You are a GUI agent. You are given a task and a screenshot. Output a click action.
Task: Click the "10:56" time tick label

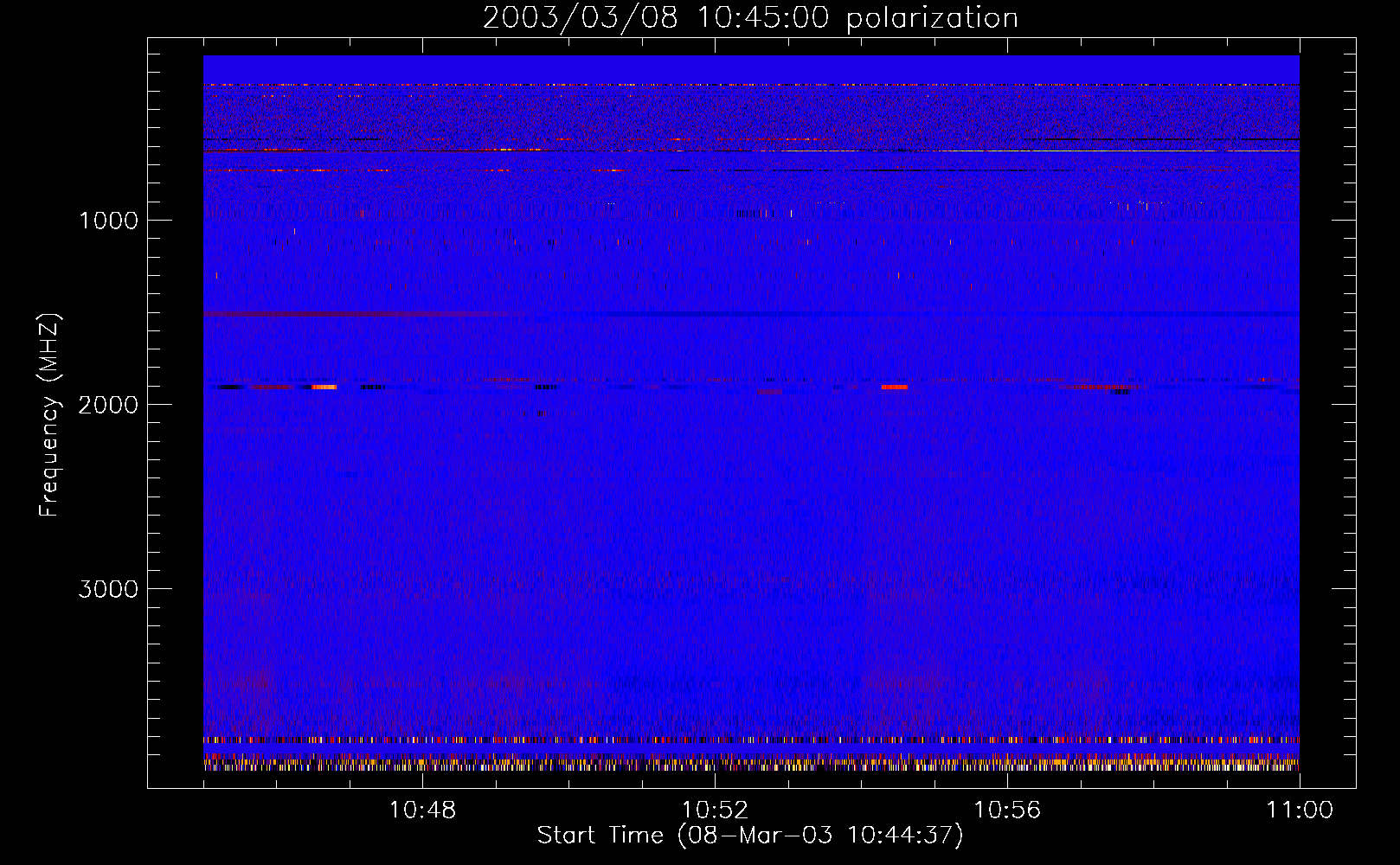coord(1007,811)
